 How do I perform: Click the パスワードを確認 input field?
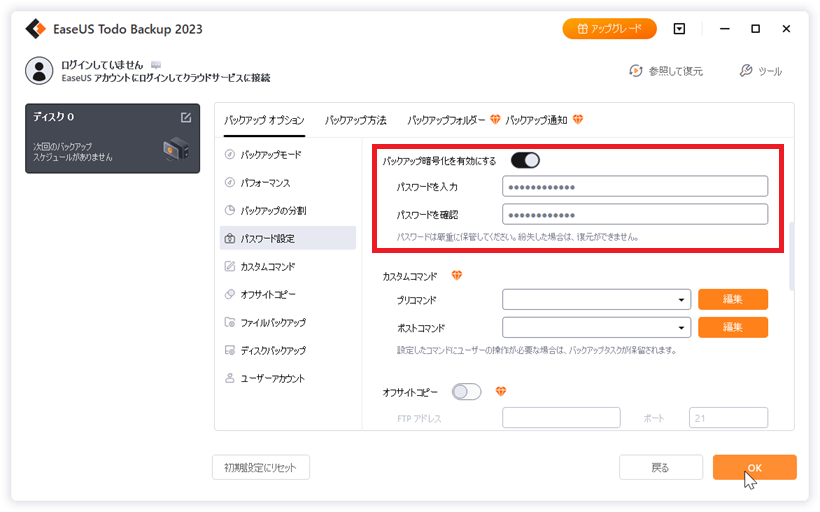(x=634, y=214)
